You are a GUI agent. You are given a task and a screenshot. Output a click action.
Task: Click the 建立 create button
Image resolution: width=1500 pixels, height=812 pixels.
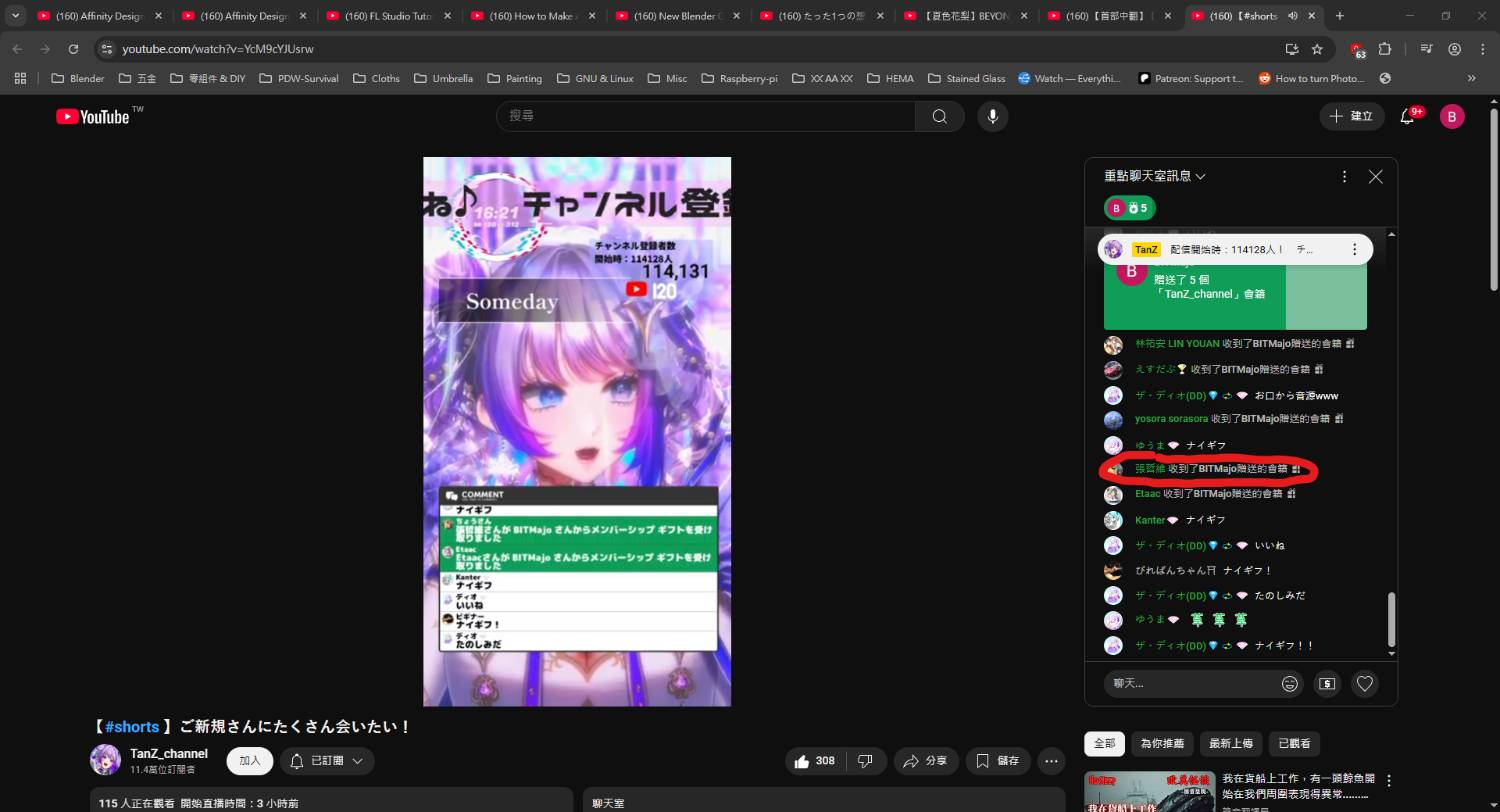(x=1352, y=116)
